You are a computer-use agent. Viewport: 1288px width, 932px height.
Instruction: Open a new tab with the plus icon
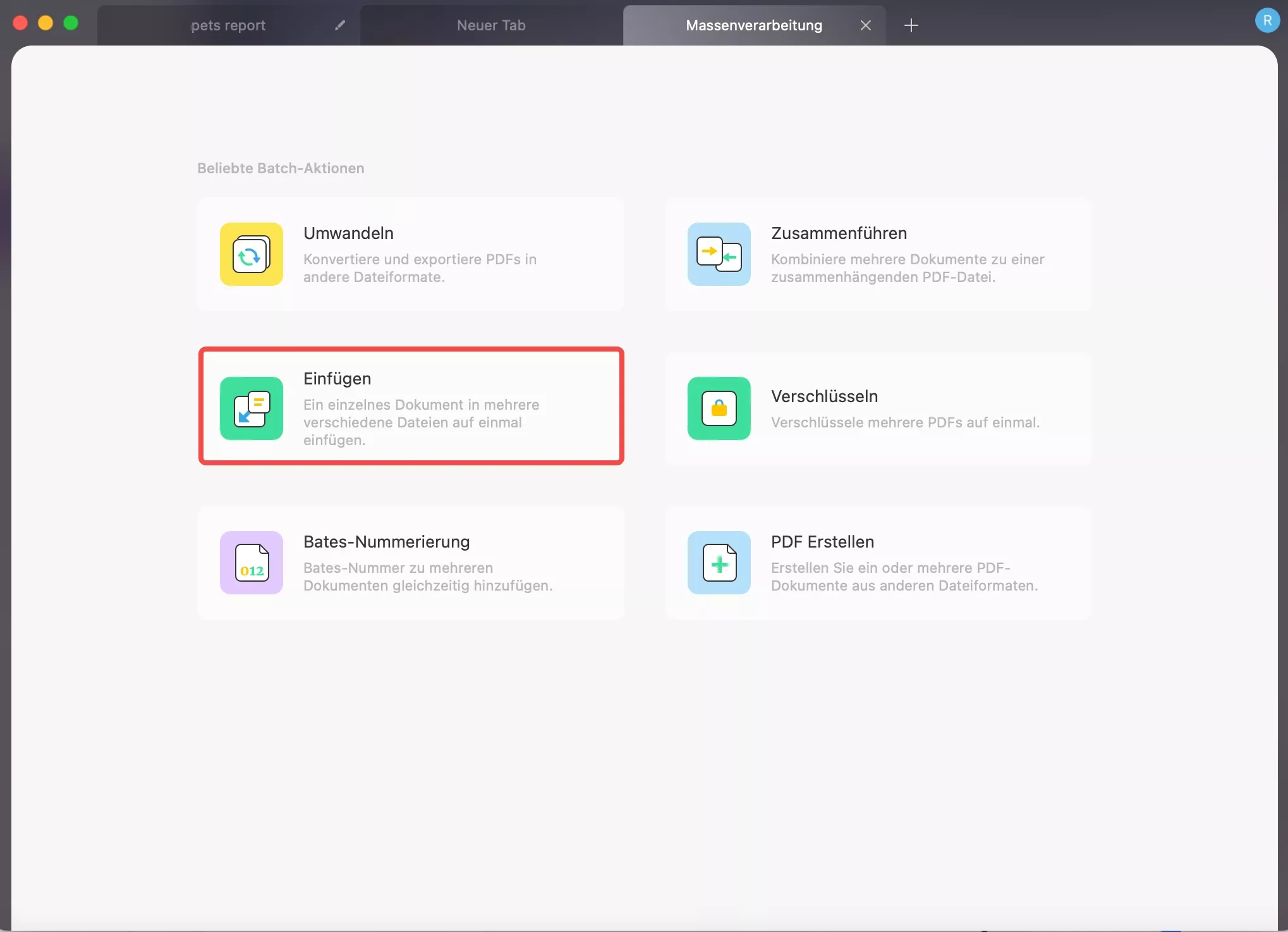(x=911, y=25)
